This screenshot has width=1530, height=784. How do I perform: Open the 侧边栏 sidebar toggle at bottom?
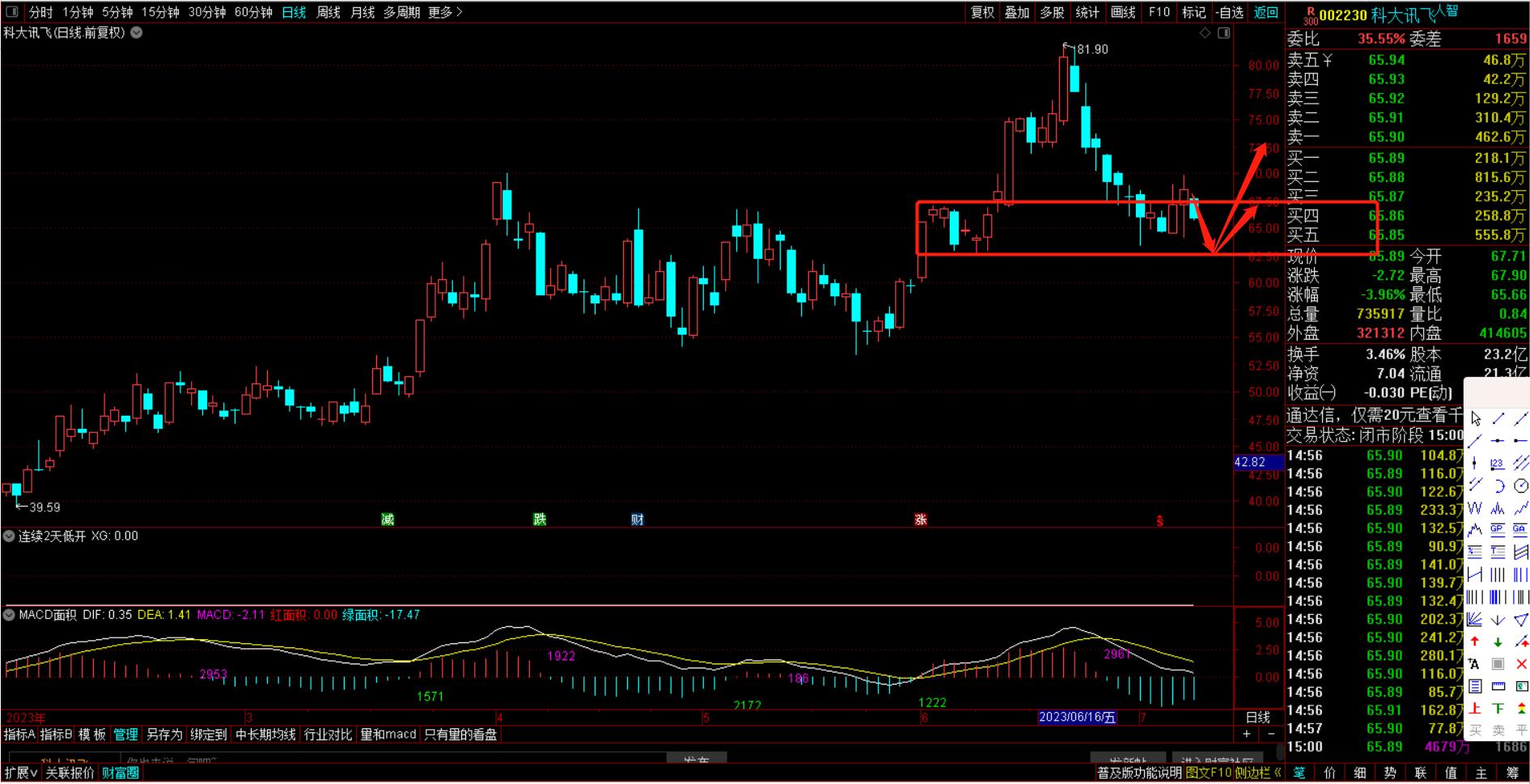(1258, 773)
